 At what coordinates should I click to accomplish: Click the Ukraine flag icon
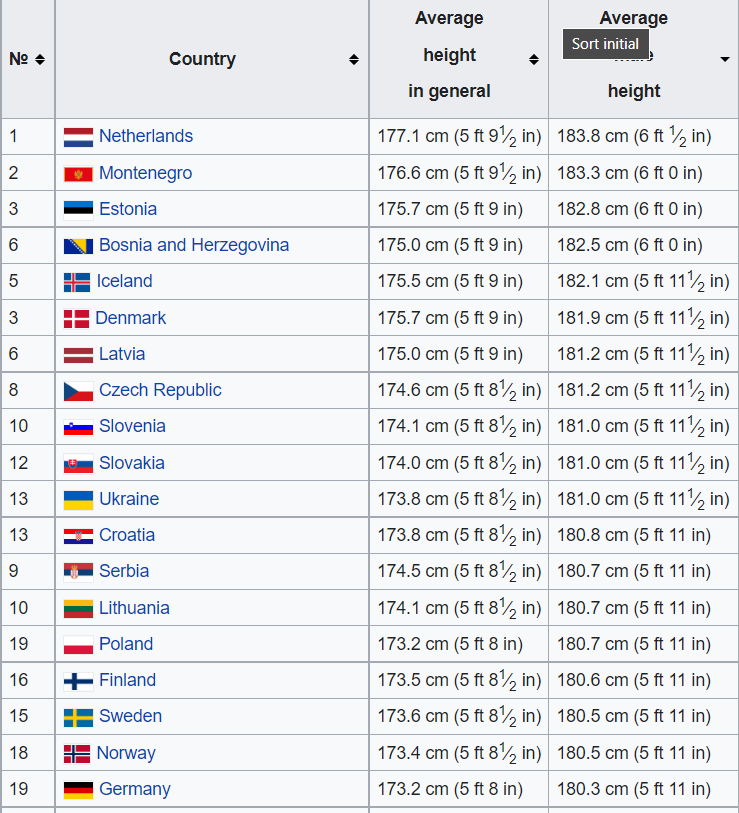(x=78, y=500)
